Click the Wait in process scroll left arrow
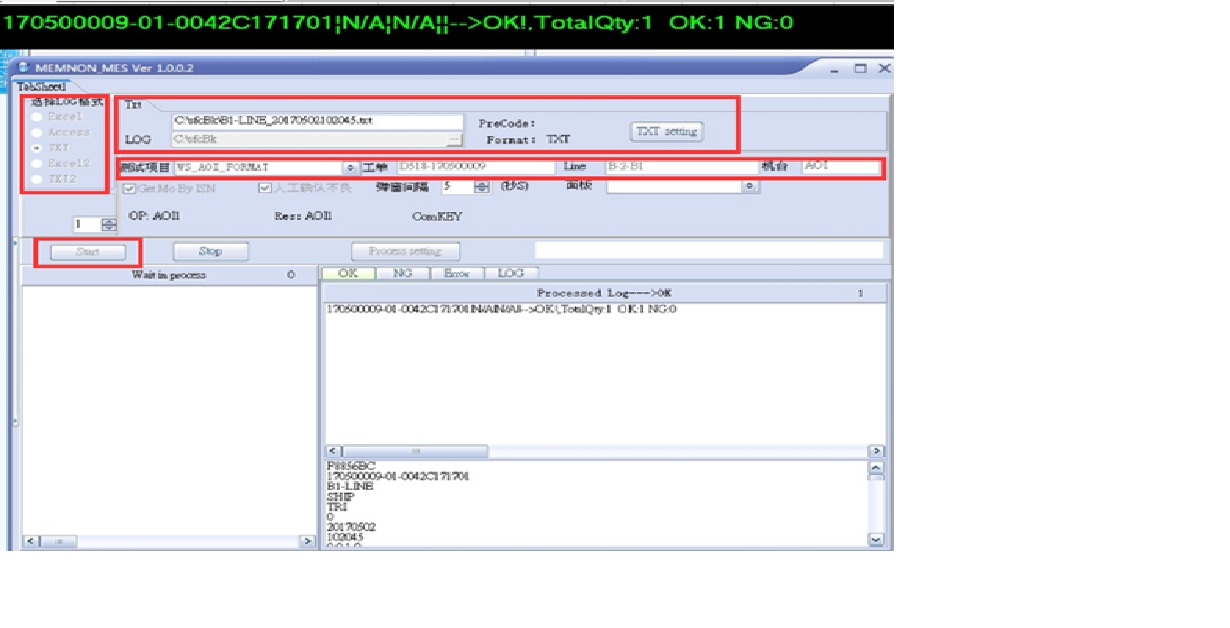 pyautogui.click(x=29, y=541)
